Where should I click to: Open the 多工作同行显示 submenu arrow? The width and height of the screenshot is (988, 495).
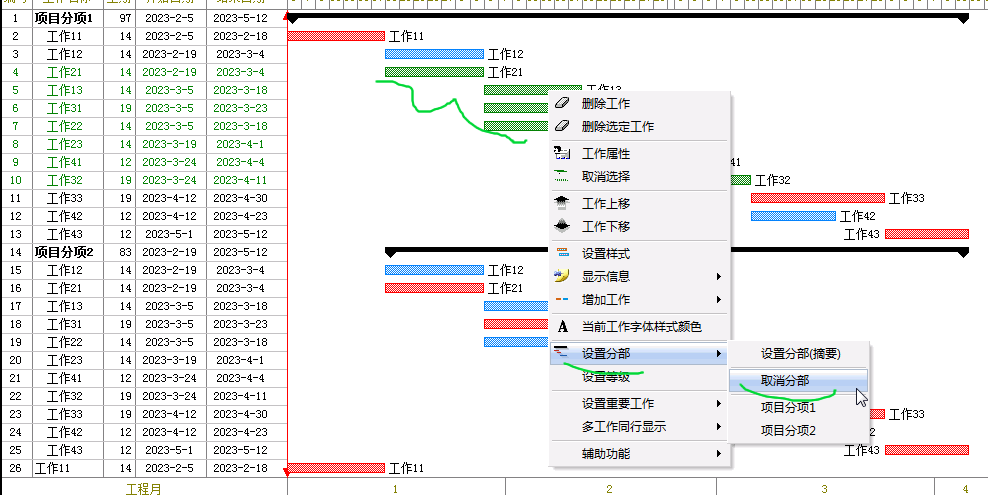point(718,426)
